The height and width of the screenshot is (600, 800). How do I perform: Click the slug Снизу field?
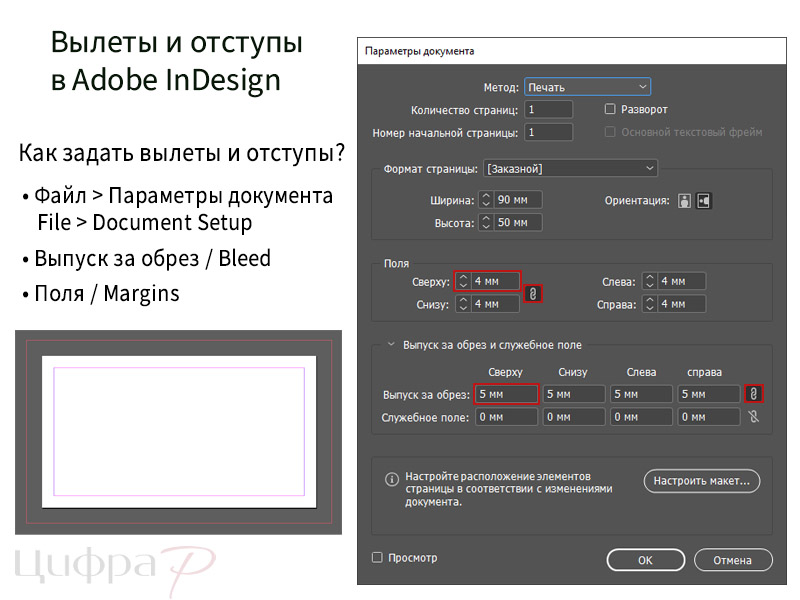pyautogui.click(x=574, y=417)
